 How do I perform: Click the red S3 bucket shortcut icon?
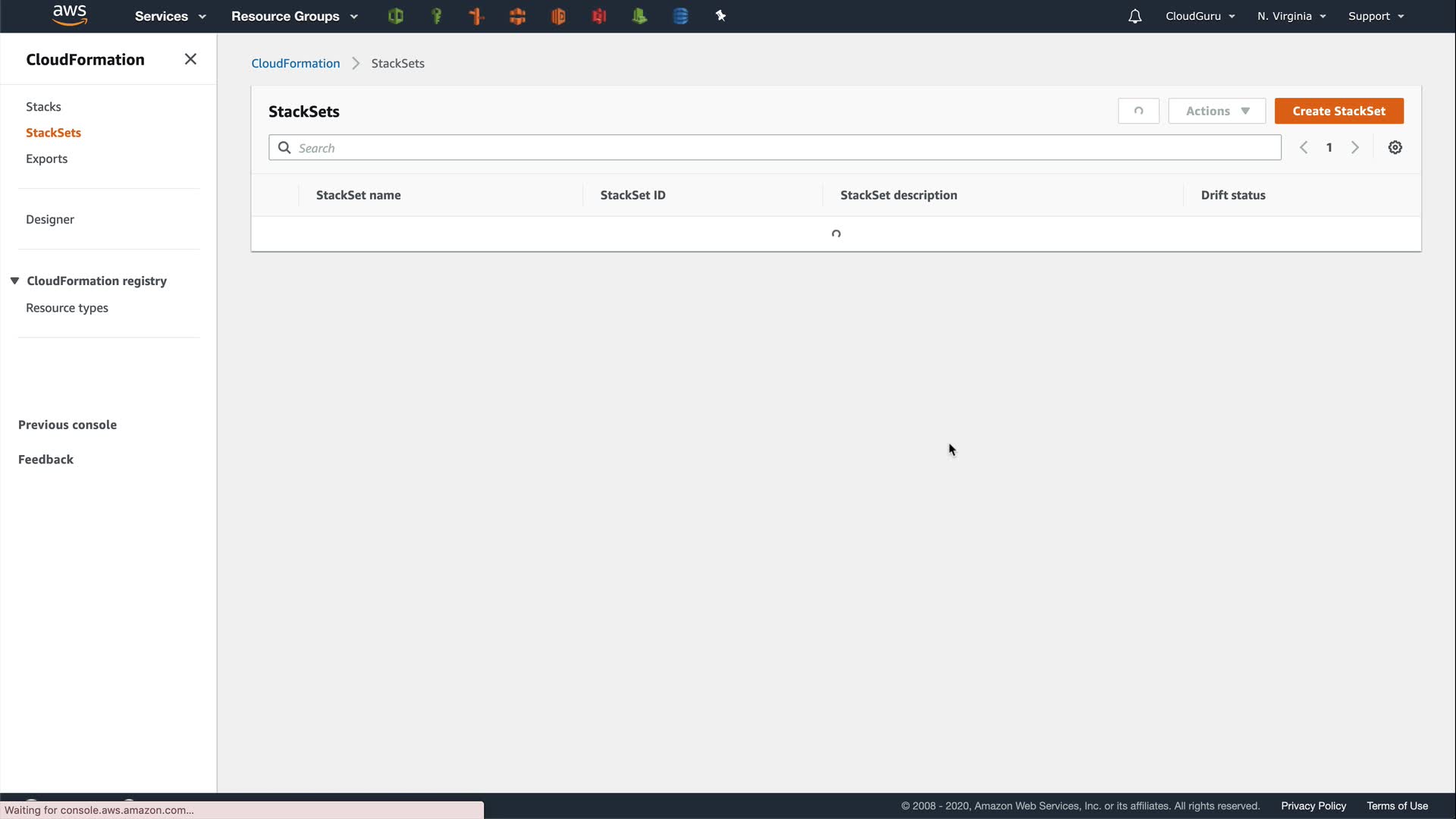(599, 16)
